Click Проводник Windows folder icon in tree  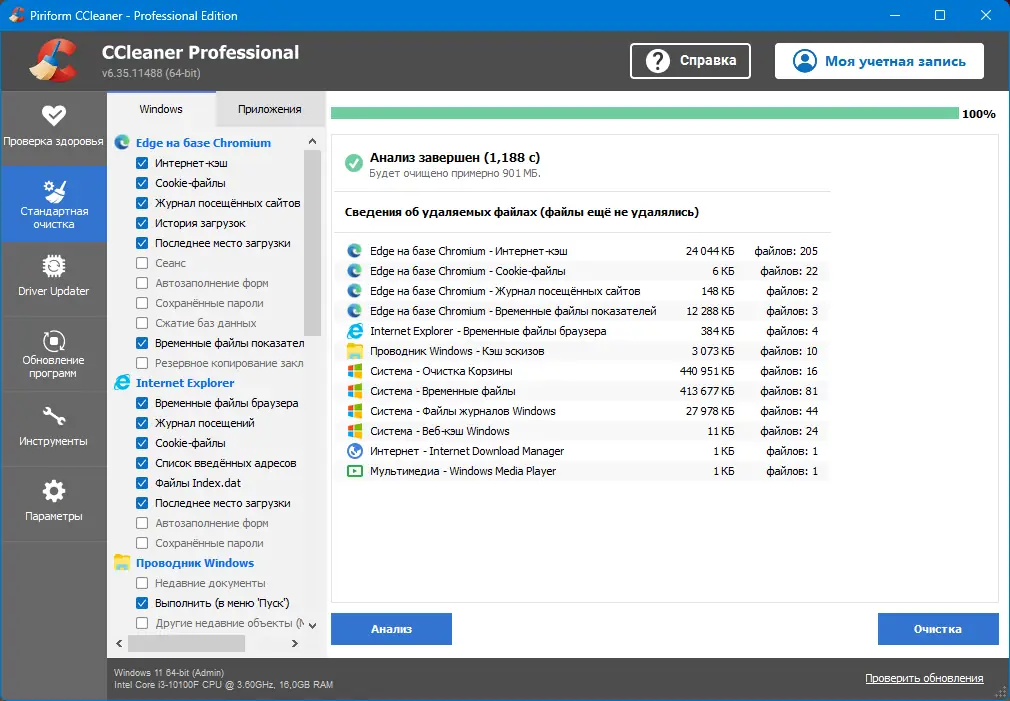click(x=122, y=562)
